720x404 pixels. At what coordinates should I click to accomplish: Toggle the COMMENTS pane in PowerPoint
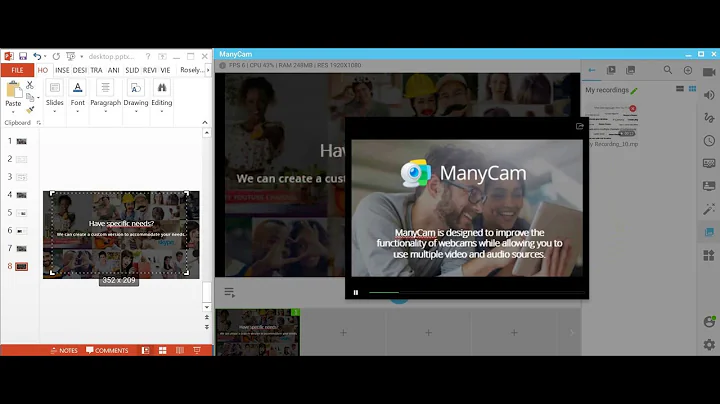click(107, 350)
